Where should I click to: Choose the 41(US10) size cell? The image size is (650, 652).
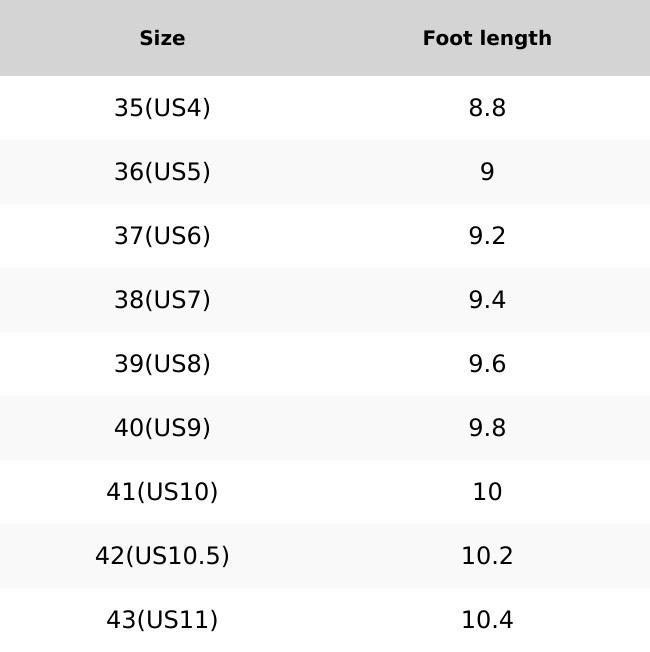(x=162, y=492)
